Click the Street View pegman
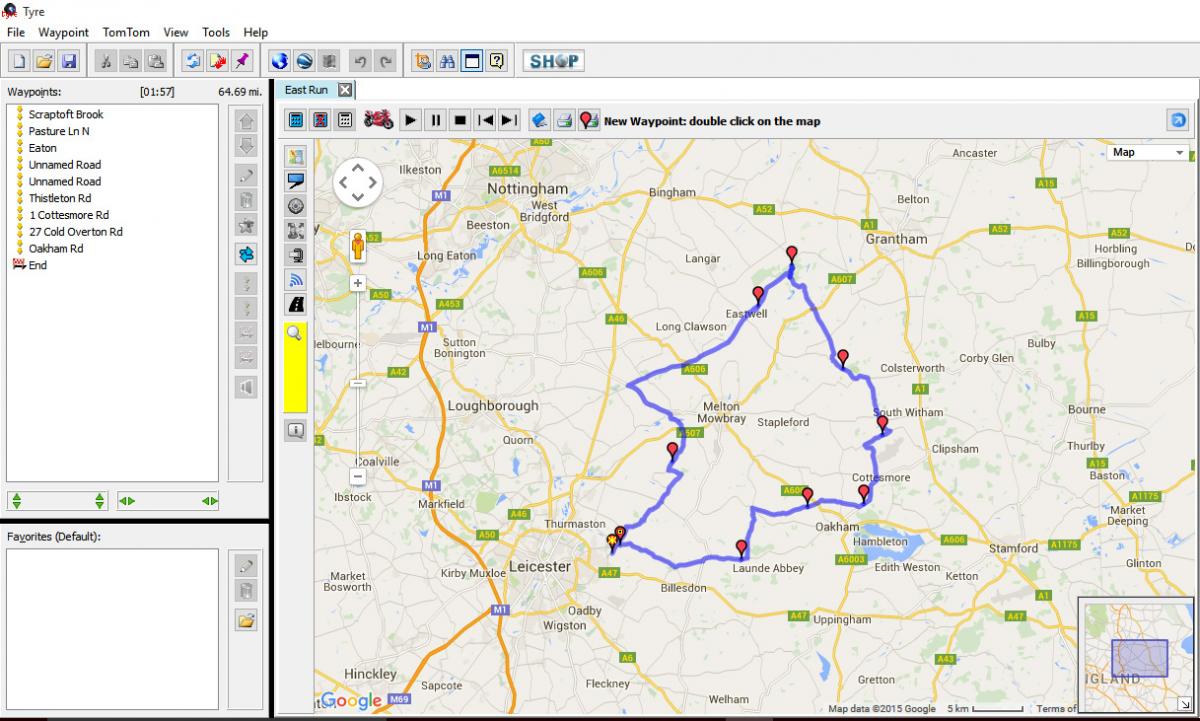 coord(357,246)
